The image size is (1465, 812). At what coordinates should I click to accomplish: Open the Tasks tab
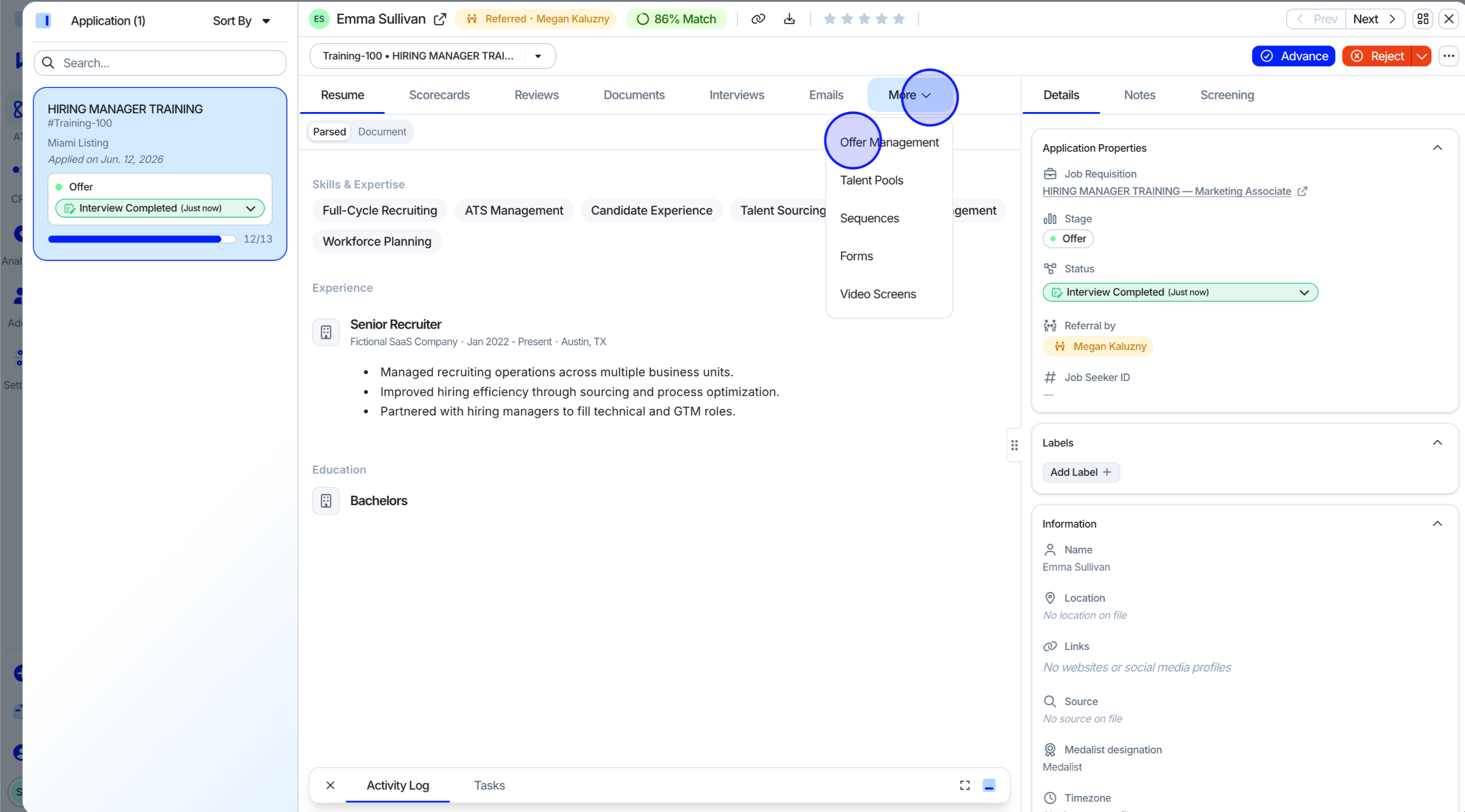pos(489,785)
